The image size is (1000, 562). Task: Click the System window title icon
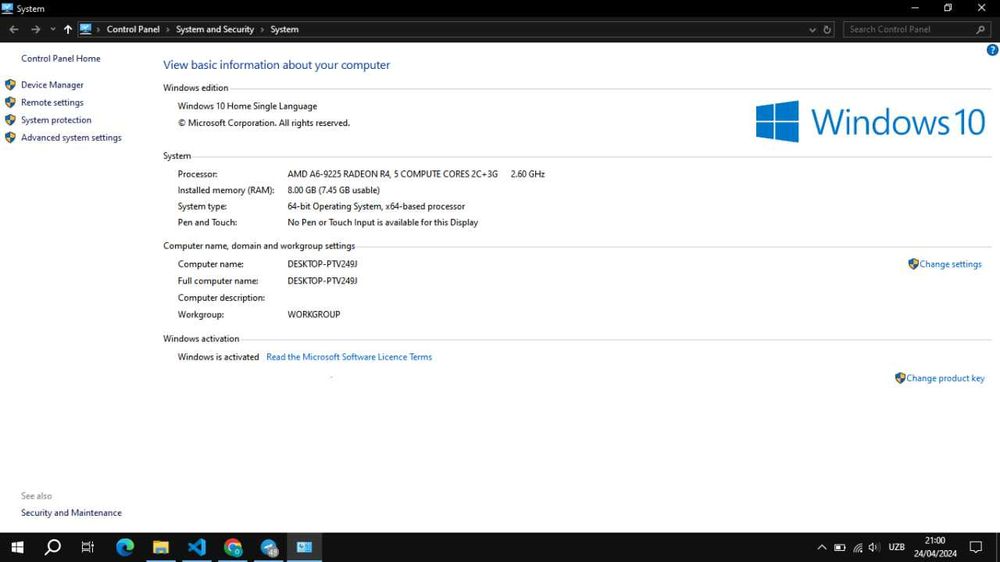(x=7, y=8)
